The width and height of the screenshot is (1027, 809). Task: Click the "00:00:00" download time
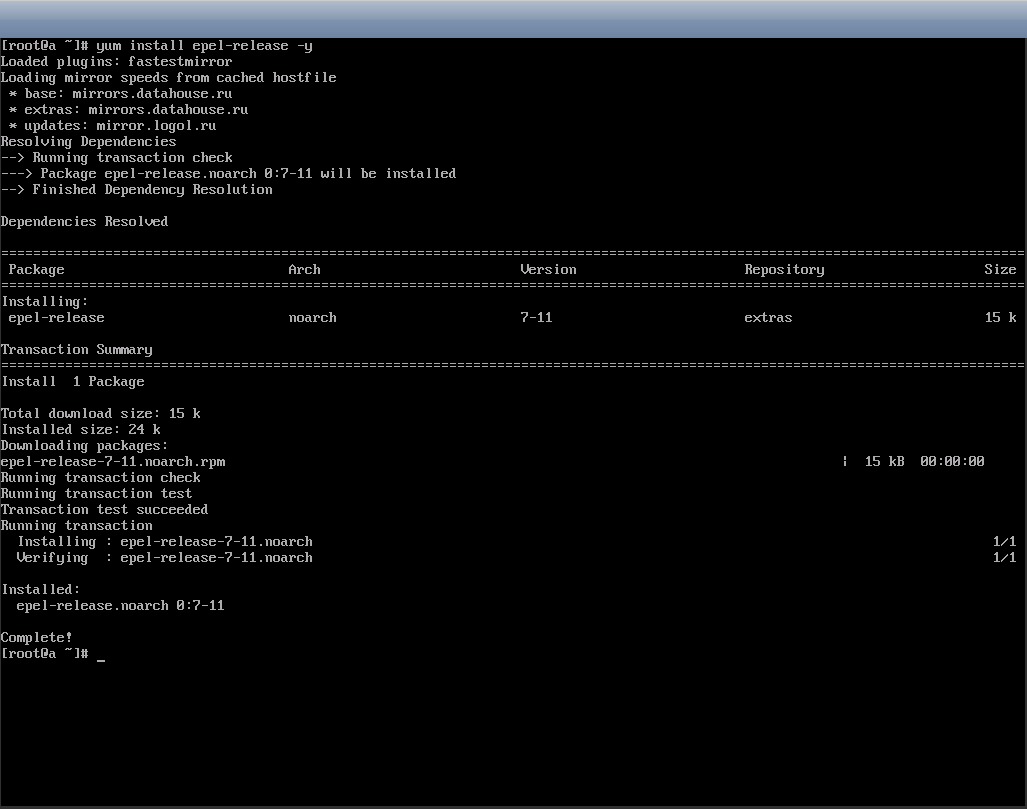pyautogui.click(x=952, y=462)
